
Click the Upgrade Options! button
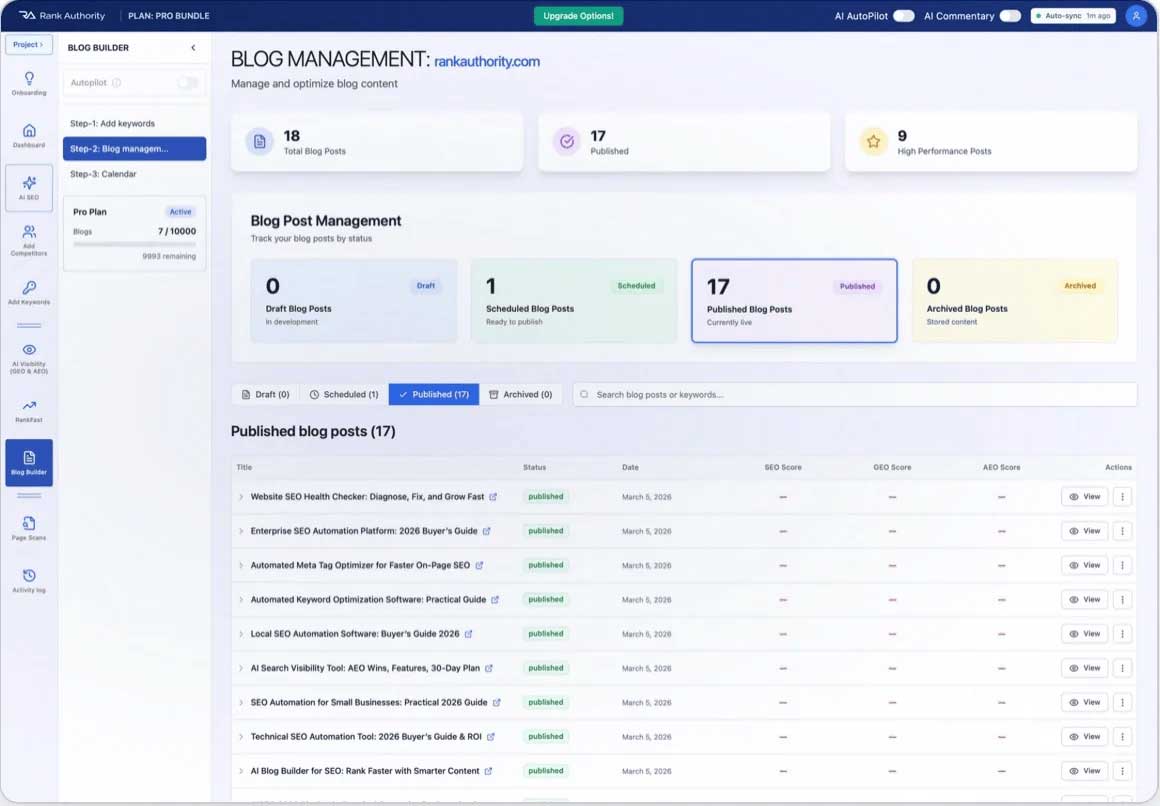pos(579,16)
